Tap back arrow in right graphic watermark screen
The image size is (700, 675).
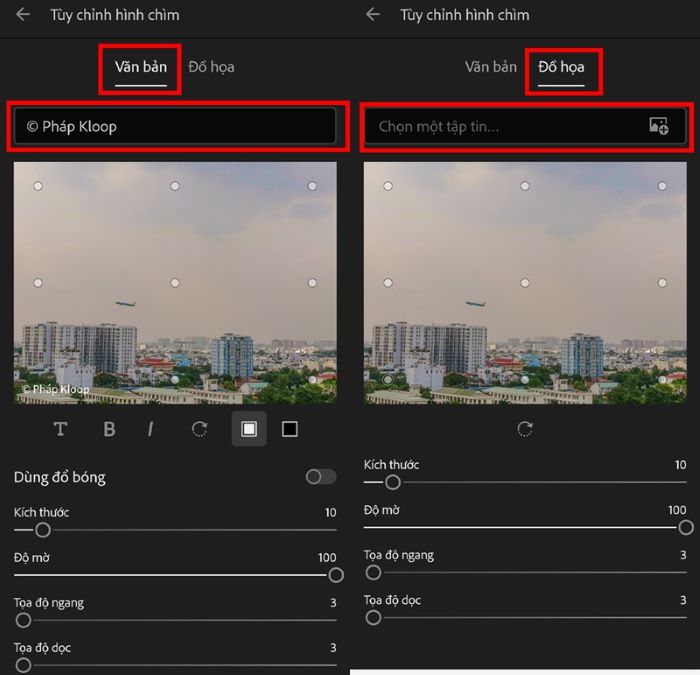pos(373,15)
